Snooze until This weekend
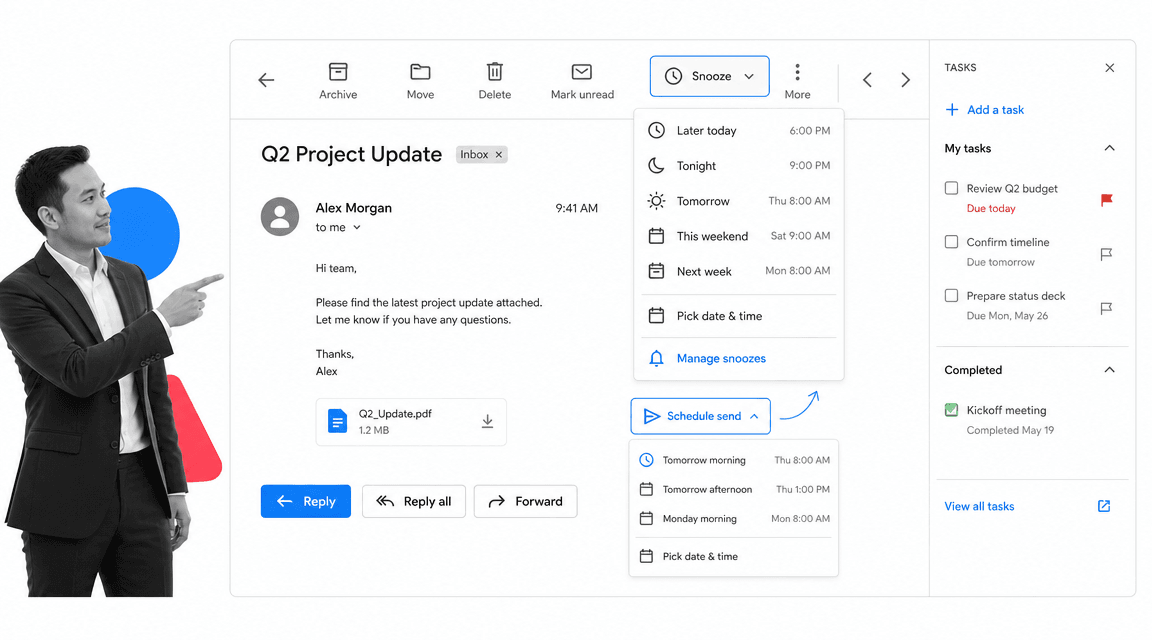1152x640 pixels. click(738, 236)
